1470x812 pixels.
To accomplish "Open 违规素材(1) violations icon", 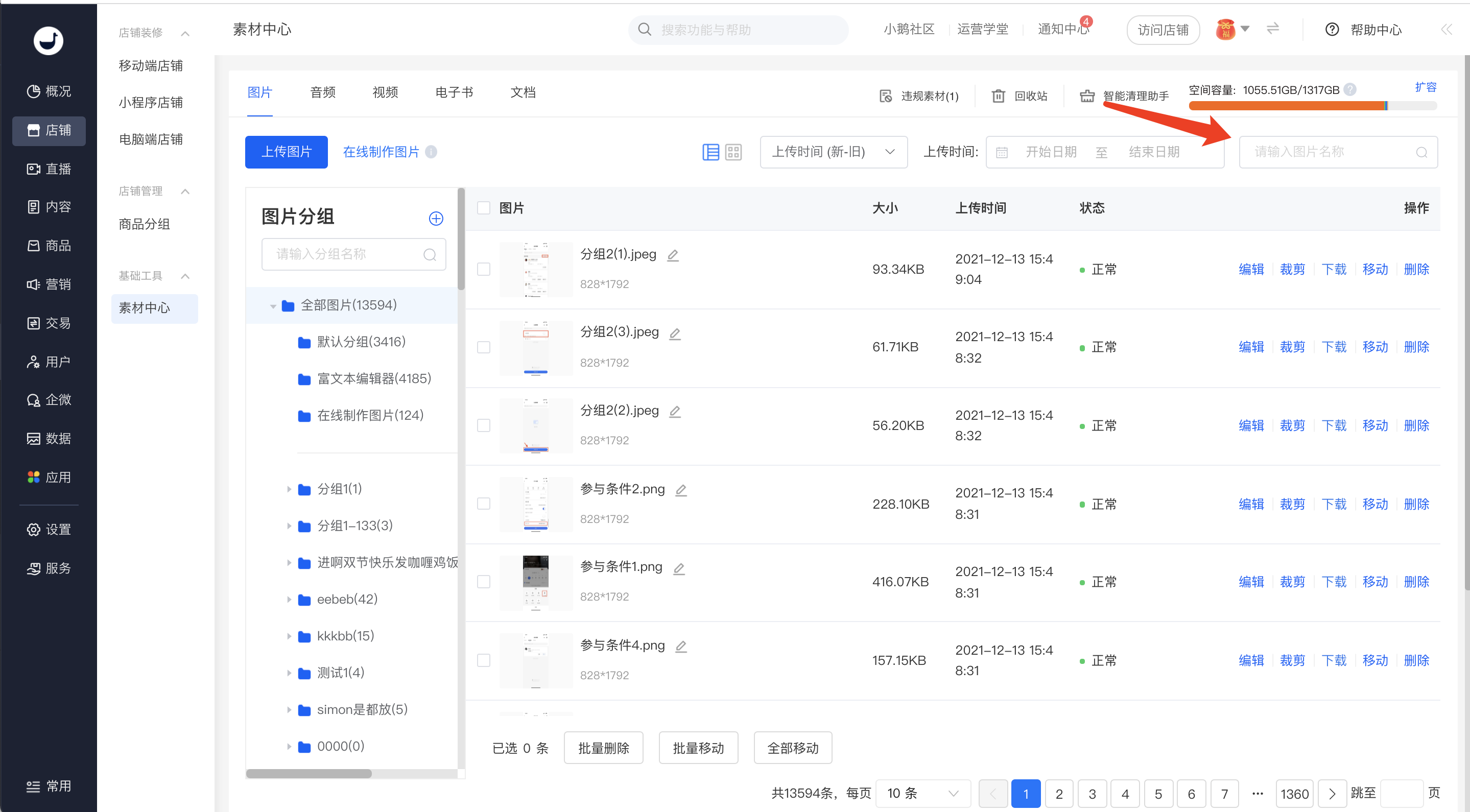I will 885,96.
